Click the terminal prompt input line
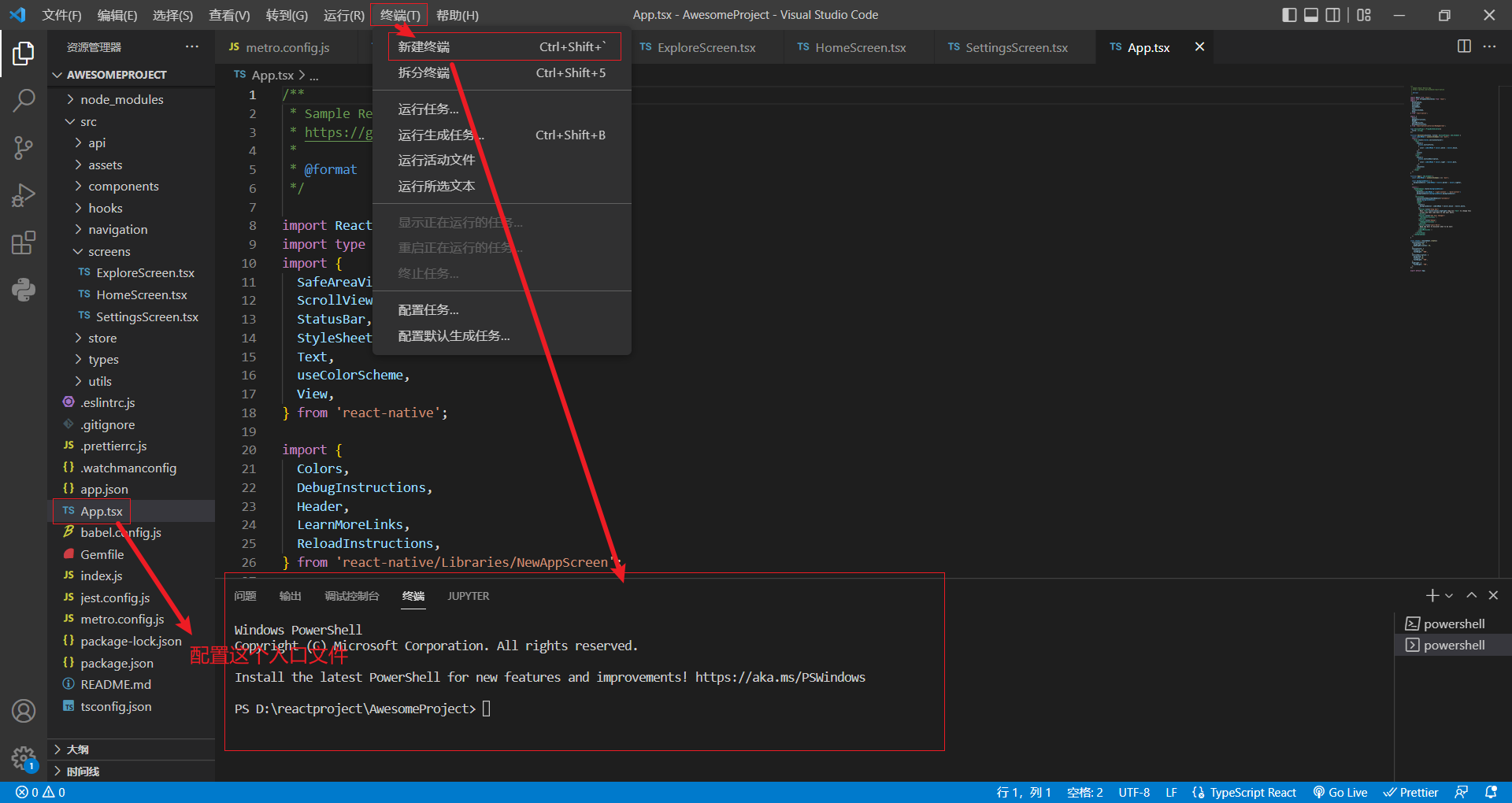Image resolution: width=1512 pixels, height=803 pixels. [x=362, y=709]
